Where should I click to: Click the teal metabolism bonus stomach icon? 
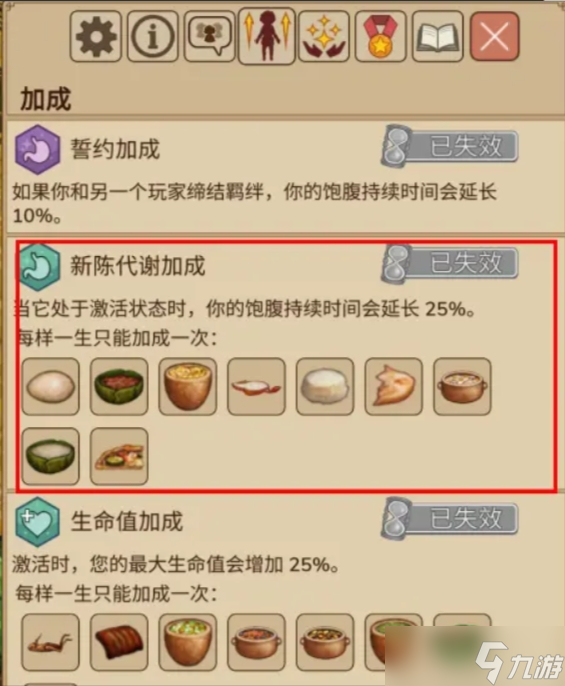point(38,266)
